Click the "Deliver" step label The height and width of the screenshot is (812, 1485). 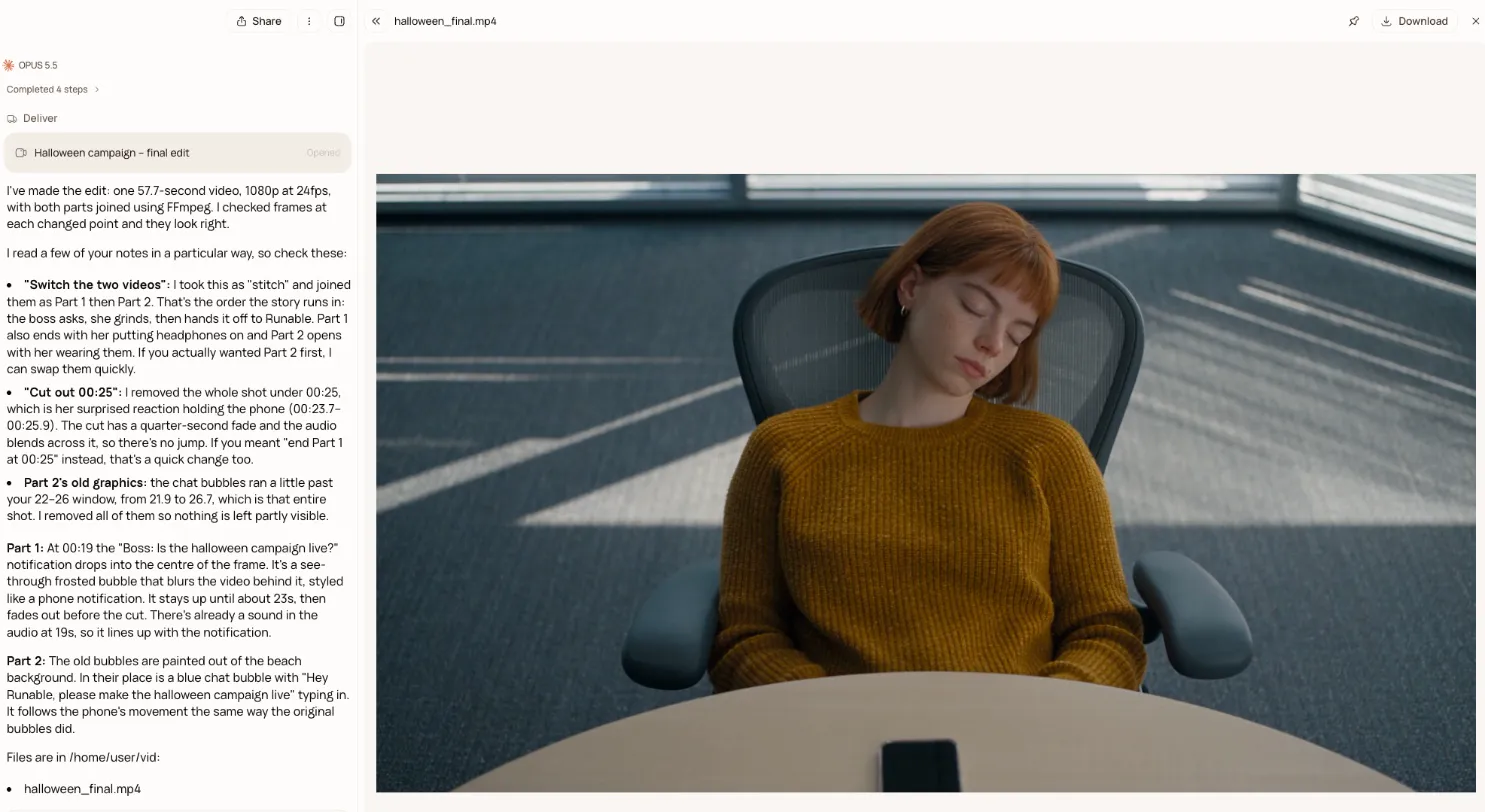point(40,118)
